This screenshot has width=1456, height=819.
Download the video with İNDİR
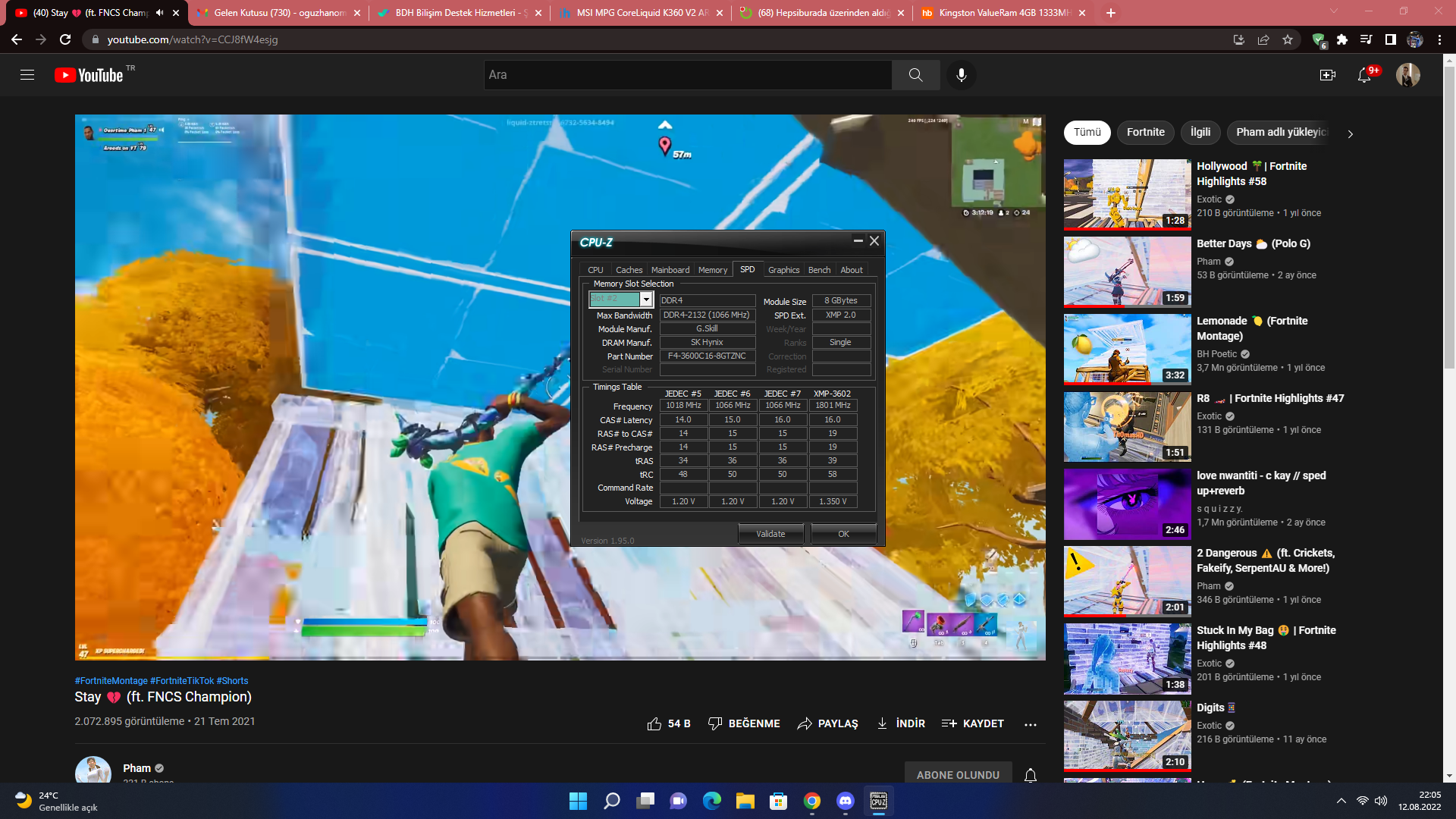[900, 723]
